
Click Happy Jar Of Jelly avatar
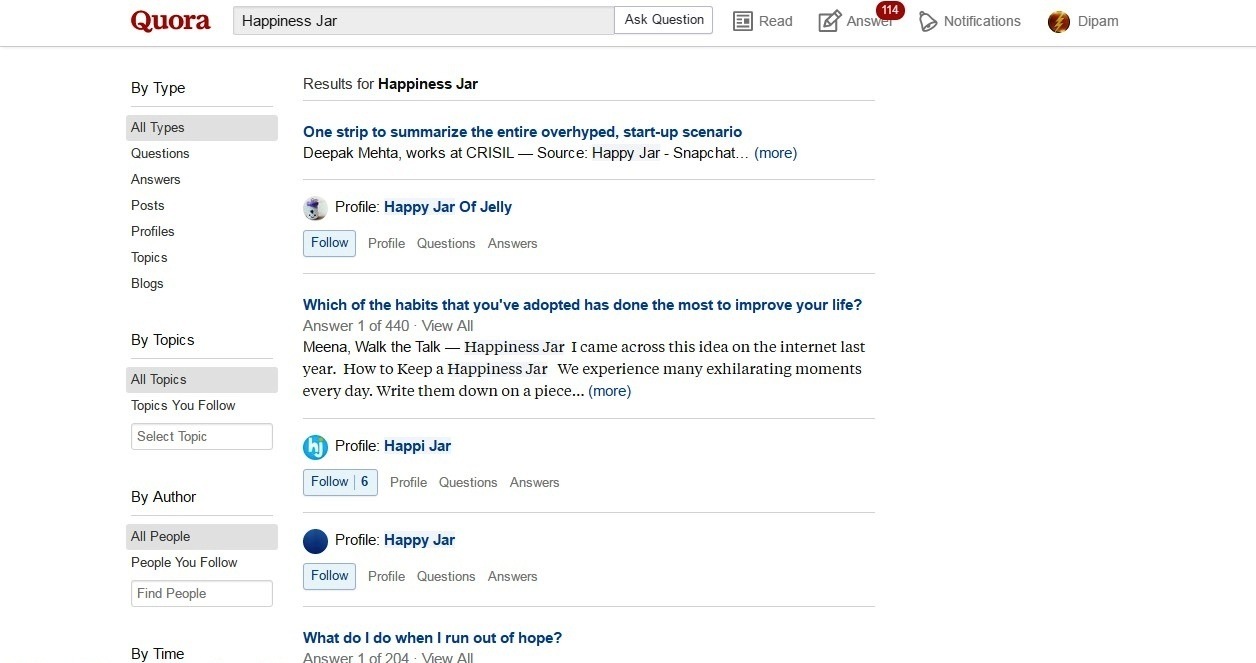pos(315,208)
